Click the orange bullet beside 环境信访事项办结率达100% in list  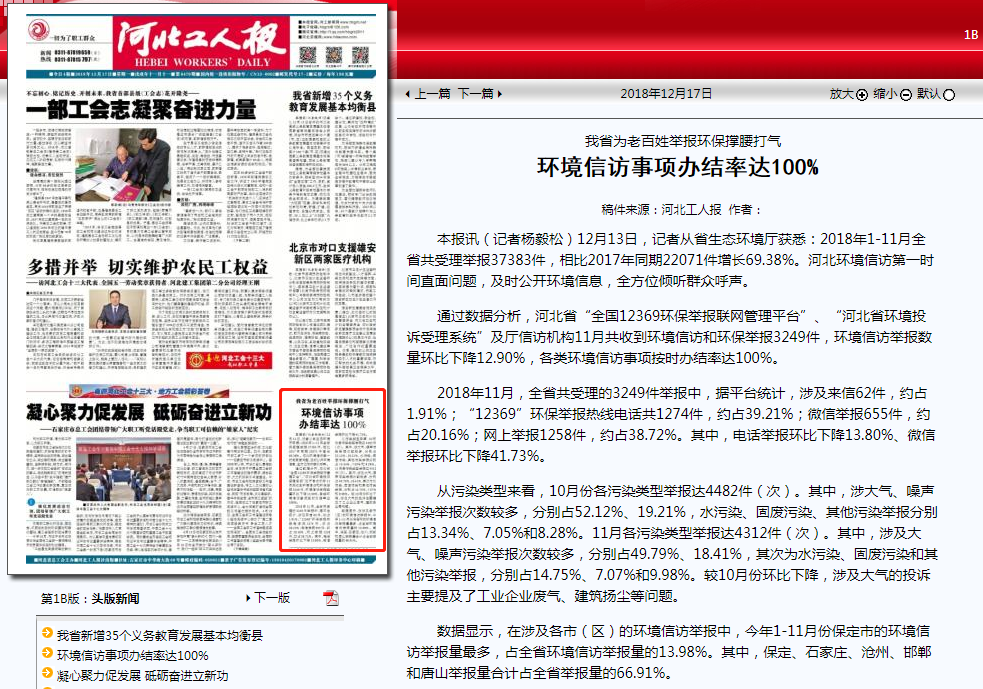point(47,655)
